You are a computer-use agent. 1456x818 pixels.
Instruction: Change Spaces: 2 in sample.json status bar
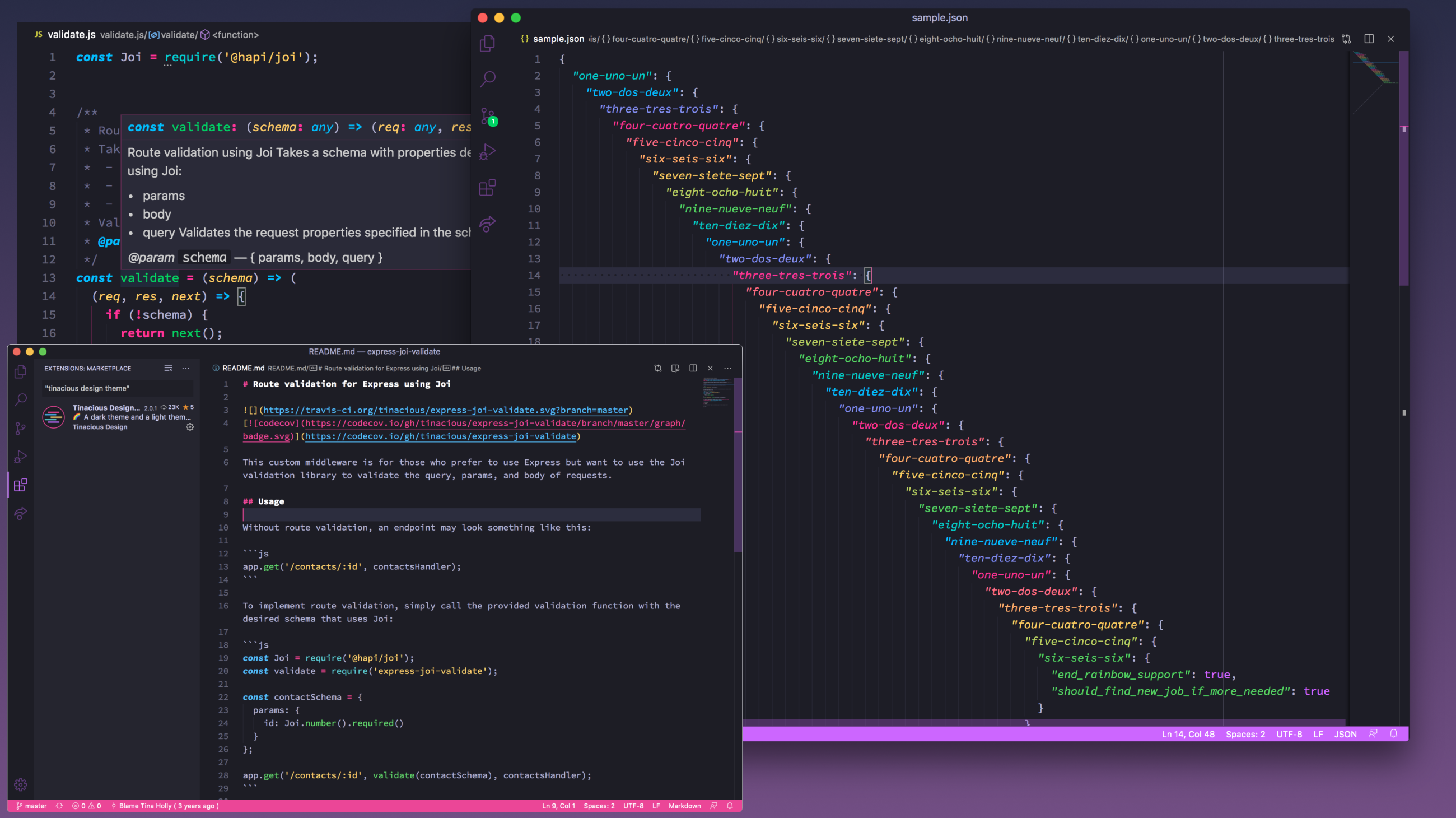click(1245, 735)
